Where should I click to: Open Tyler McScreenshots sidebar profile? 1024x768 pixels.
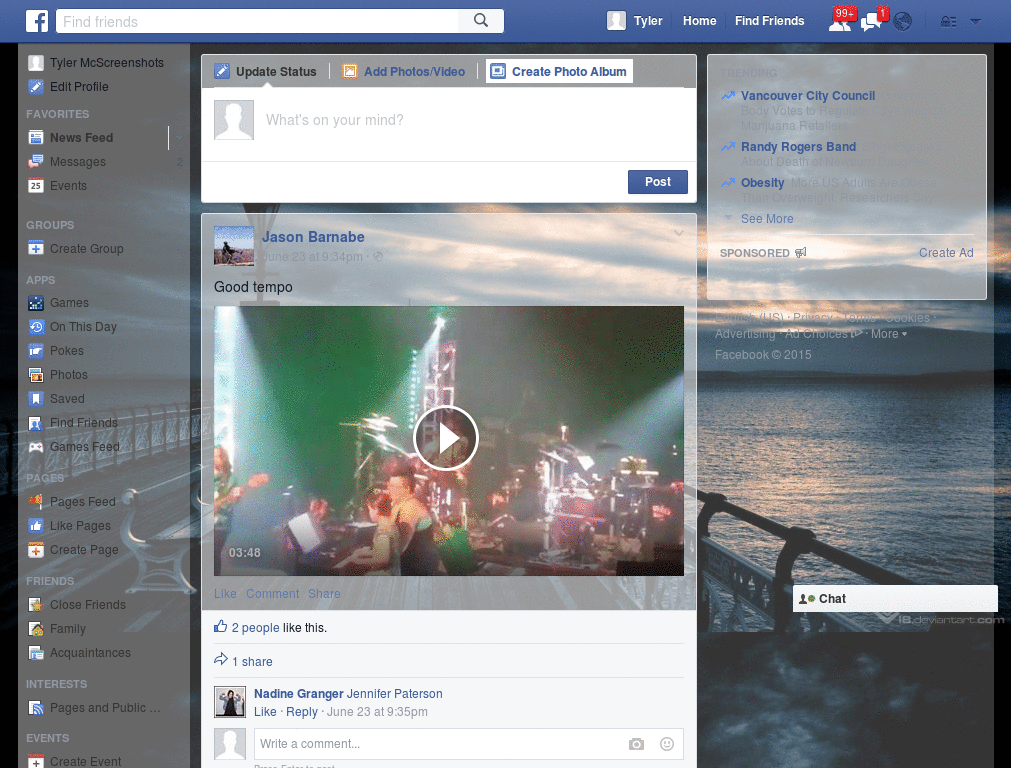[x=96, y=63]
